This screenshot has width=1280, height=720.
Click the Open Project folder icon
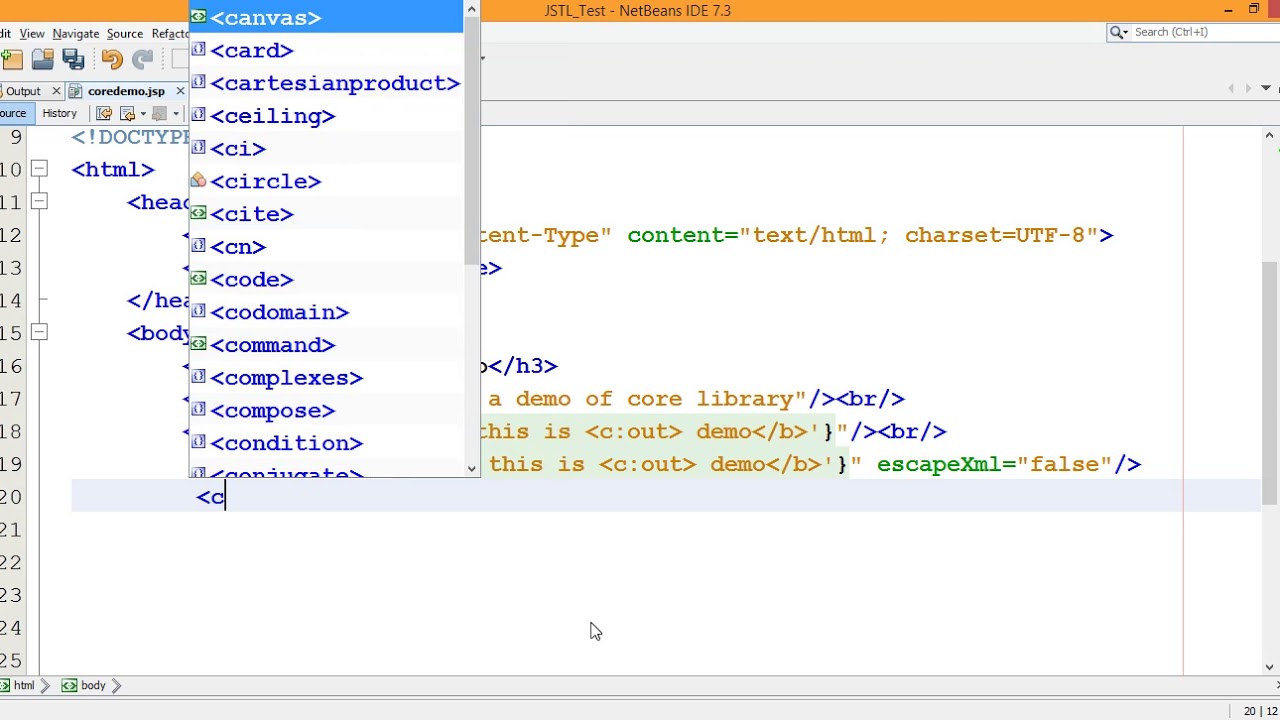pyautogui.click(x=42, y=60)
